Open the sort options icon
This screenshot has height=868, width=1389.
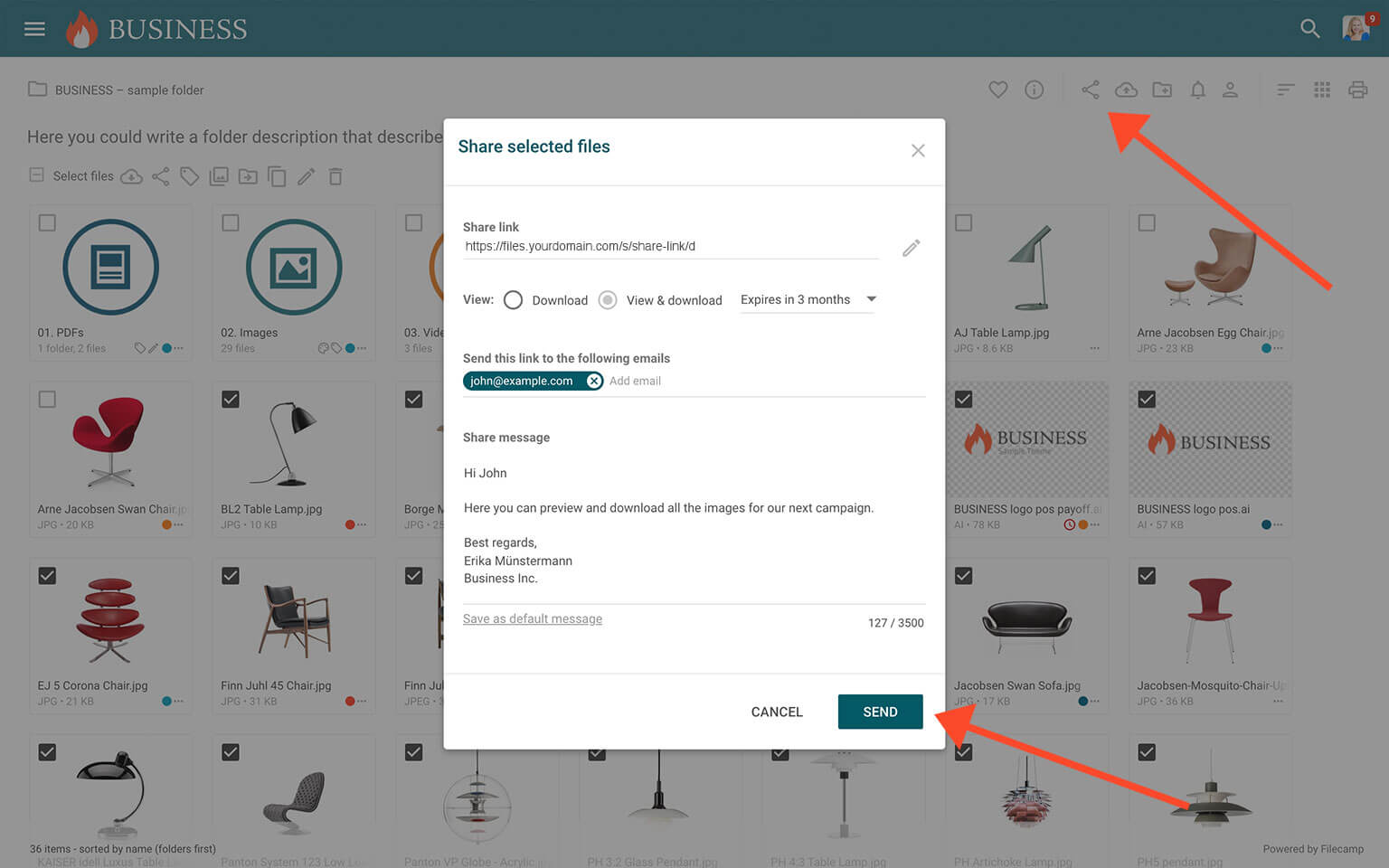pyautogui.click(x=1285, y=90)
